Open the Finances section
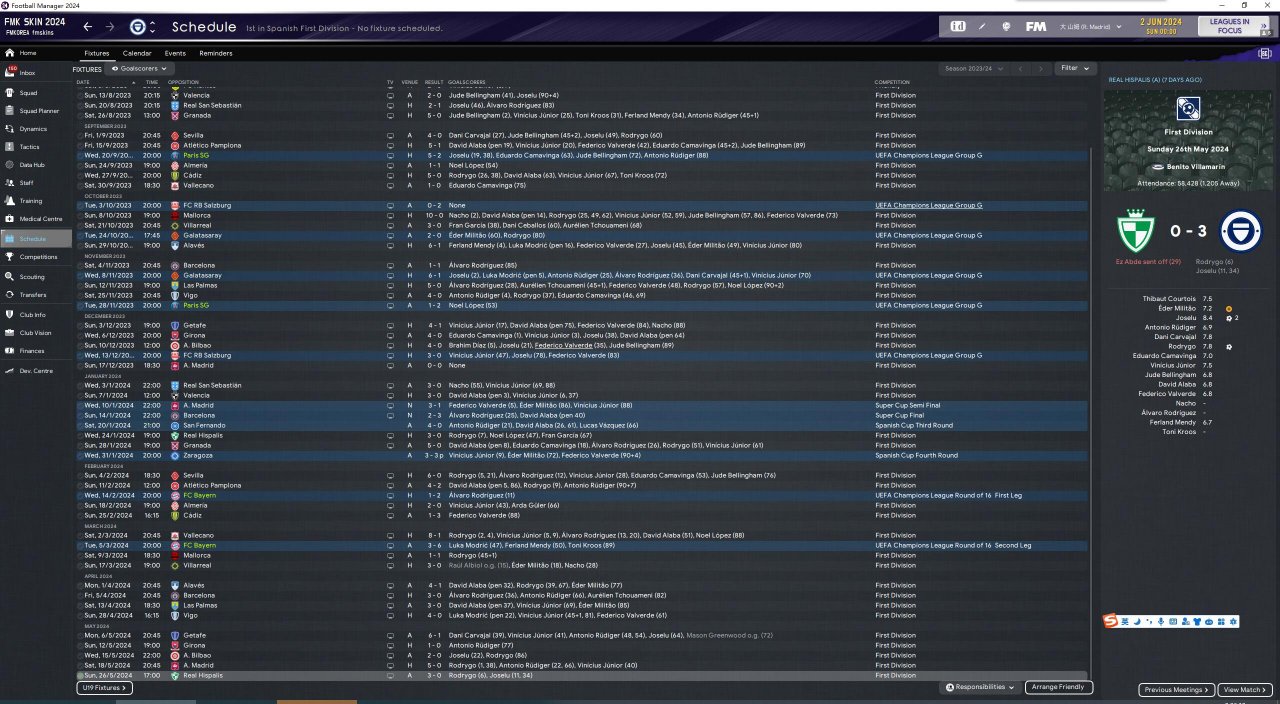 point(36,351)
